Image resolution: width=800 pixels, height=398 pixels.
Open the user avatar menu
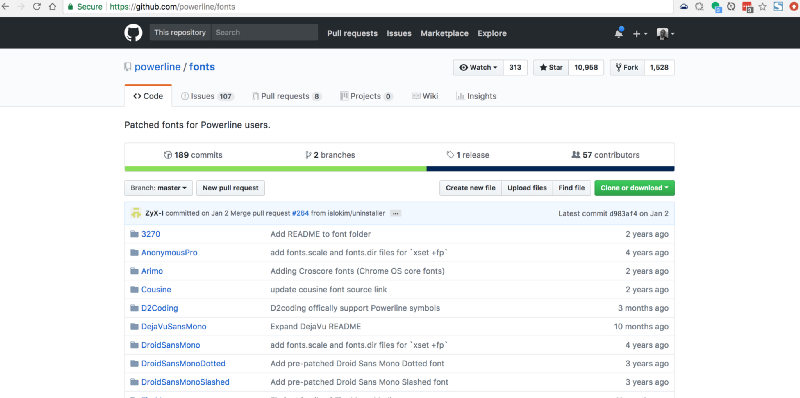coord(665,34)
